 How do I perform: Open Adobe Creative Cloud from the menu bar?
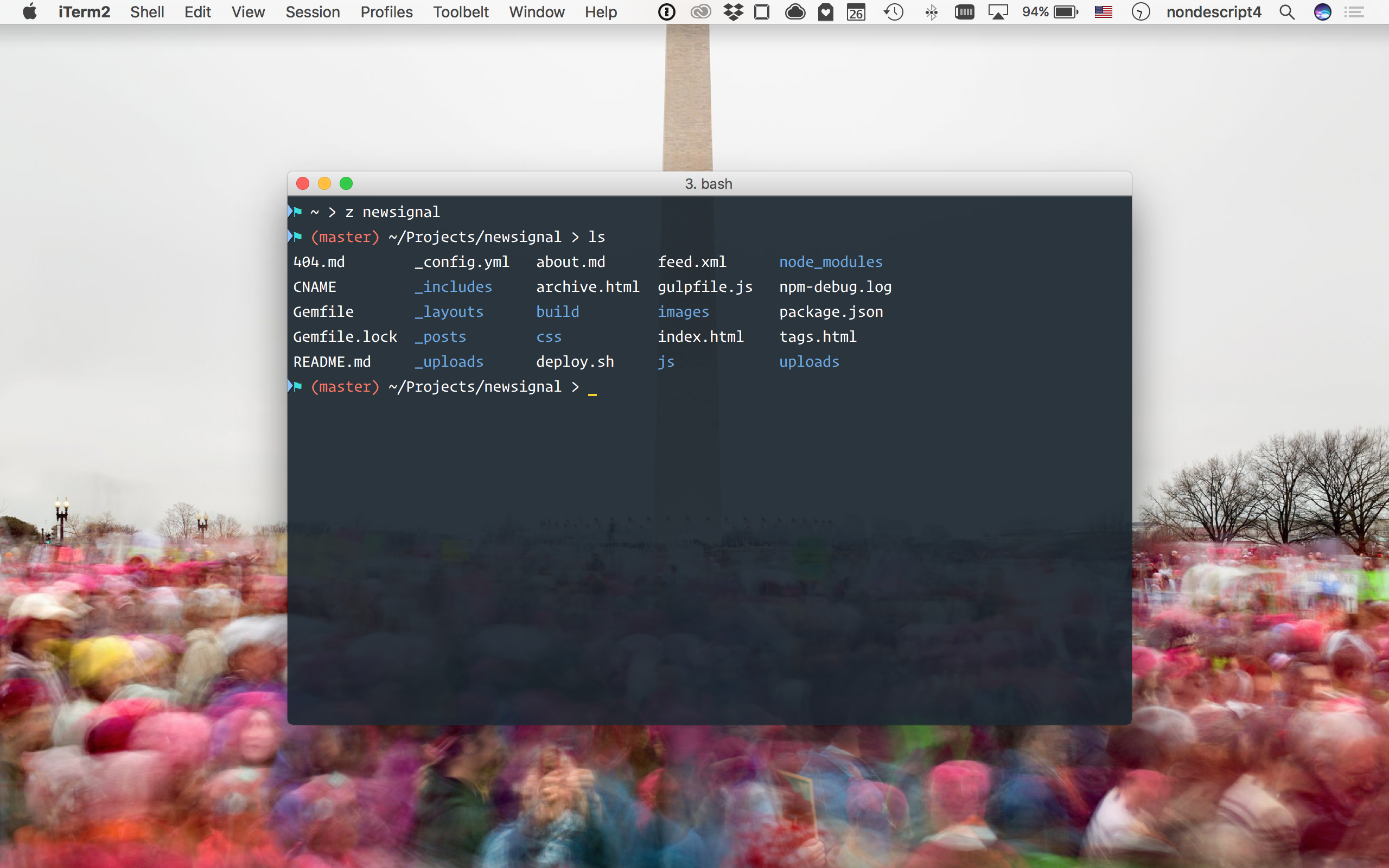700,11
